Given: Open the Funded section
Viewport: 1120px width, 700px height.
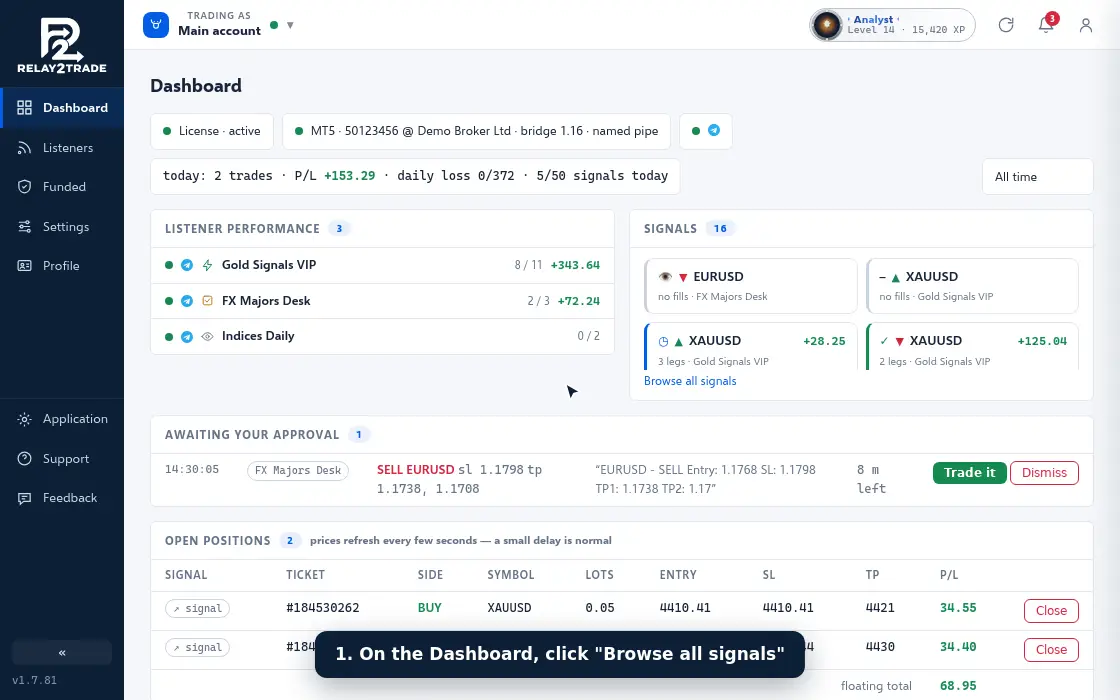Looking at the screenshot, I should (x=62, y=187).
